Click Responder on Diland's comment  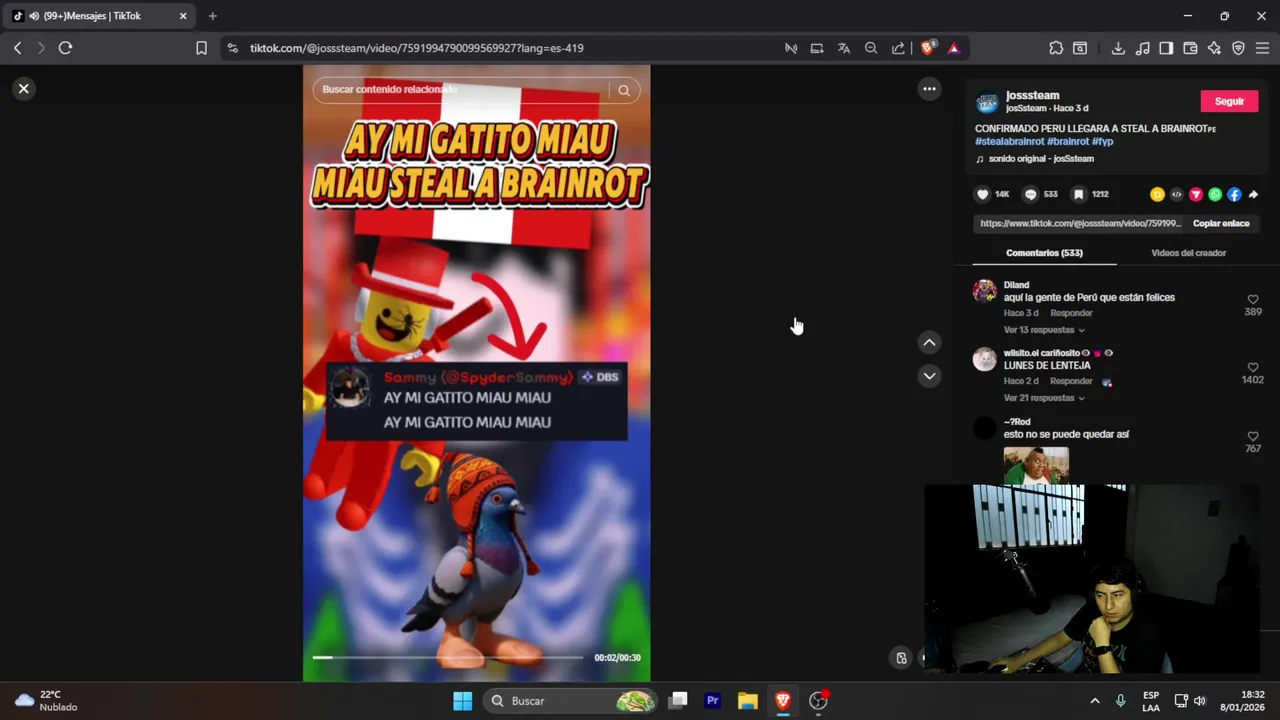pos(1071,313)
